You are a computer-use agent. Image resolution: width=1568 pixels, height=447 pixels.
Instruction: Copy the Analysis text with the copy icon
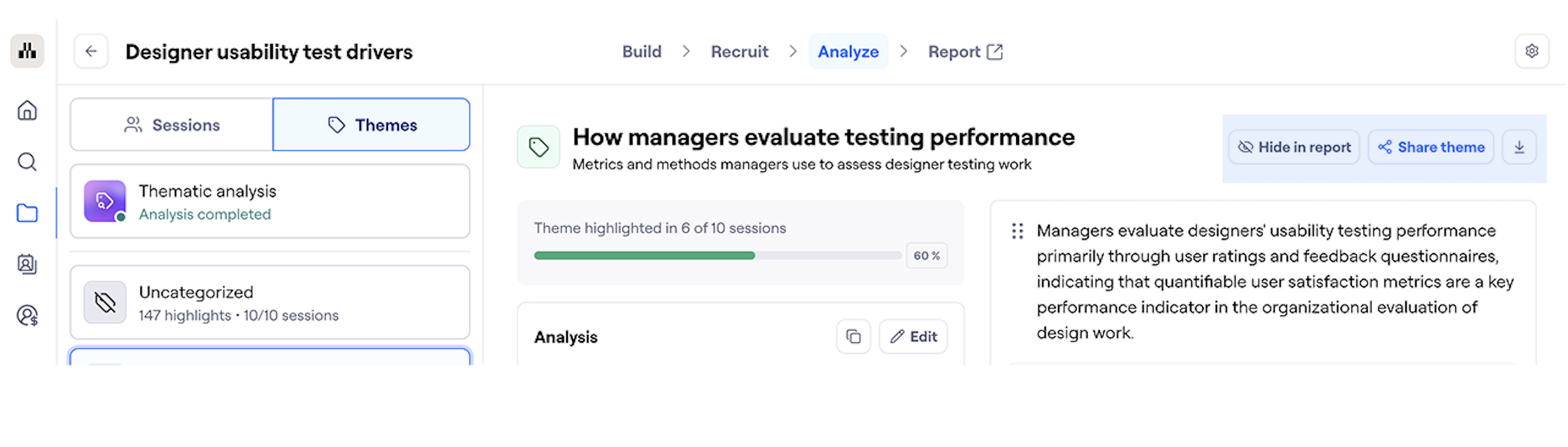click(x=853, y=337)
